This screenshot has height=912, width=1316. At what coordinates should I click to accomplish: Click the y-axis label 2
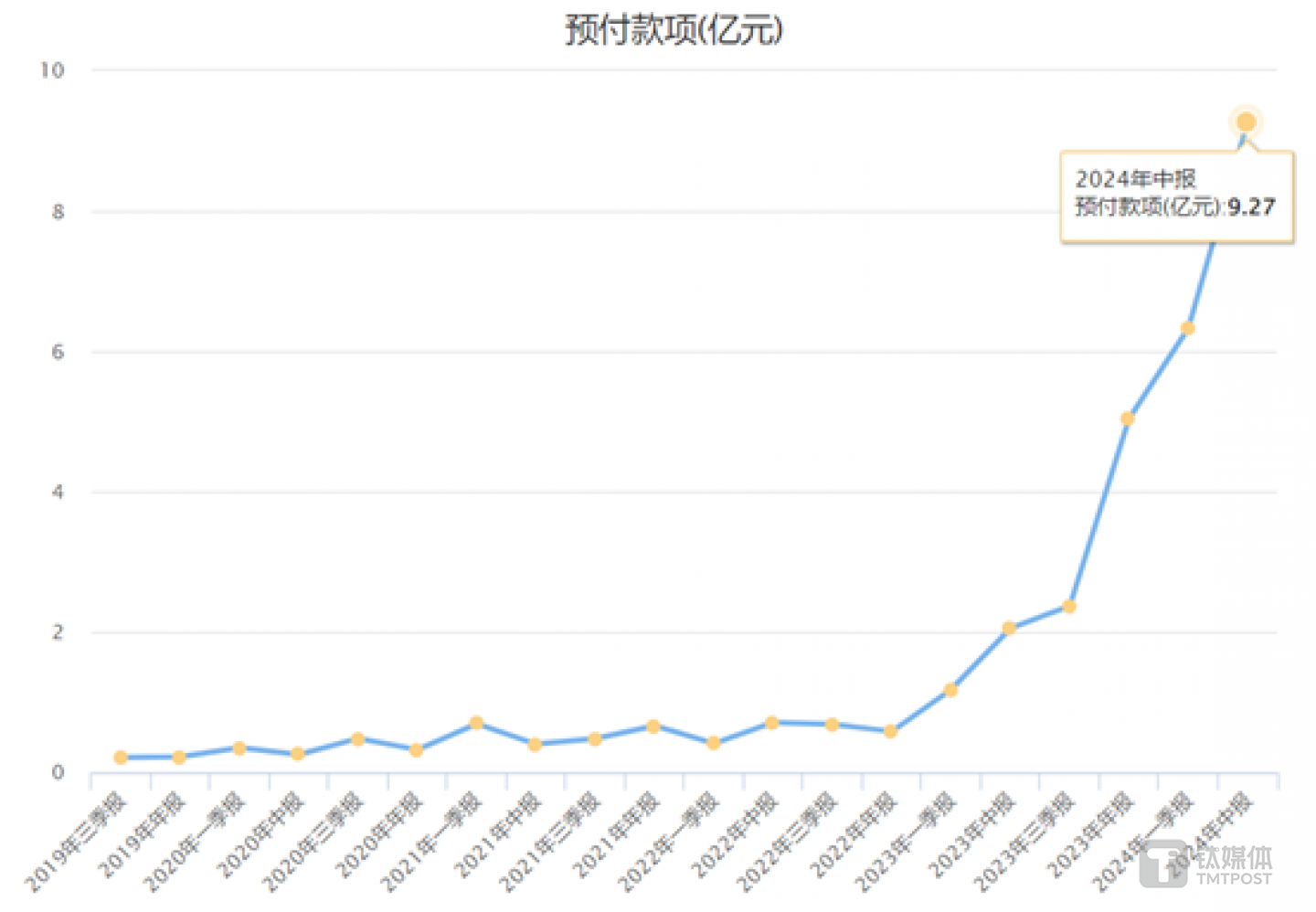[58, 632]
